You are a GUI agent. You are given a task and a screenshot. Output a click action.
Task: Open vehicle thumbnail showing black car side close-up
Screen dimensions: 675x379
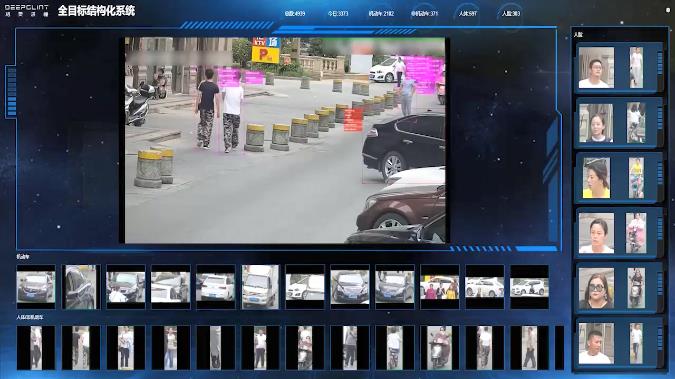point(81,287)
